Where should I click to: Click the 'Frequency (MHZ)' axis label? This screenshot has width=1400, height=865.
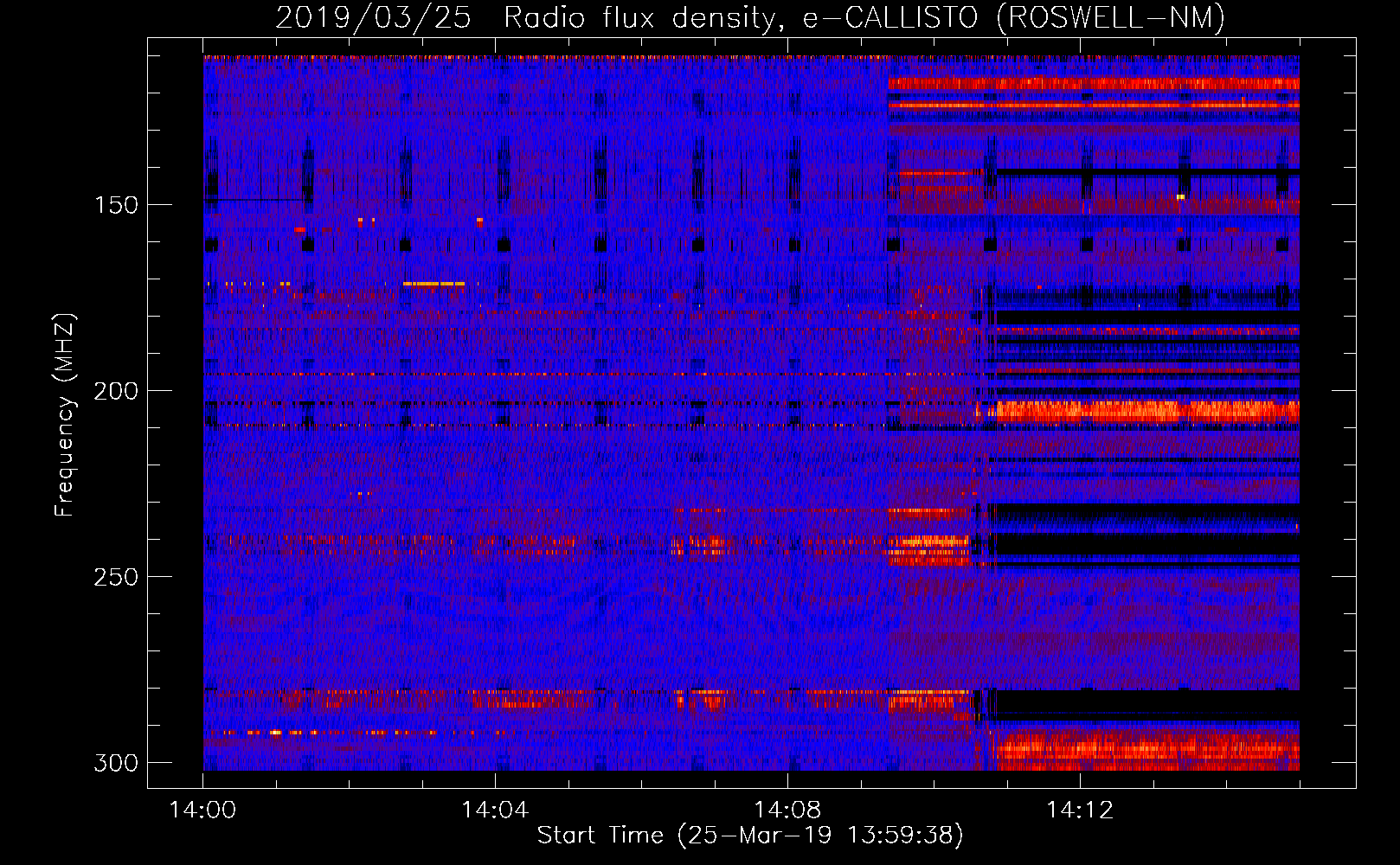point(65,415)
